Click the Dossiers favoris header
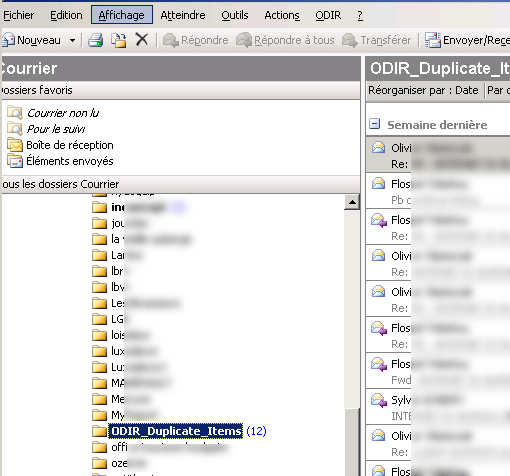The image size is (510, 476). [181, 90]
